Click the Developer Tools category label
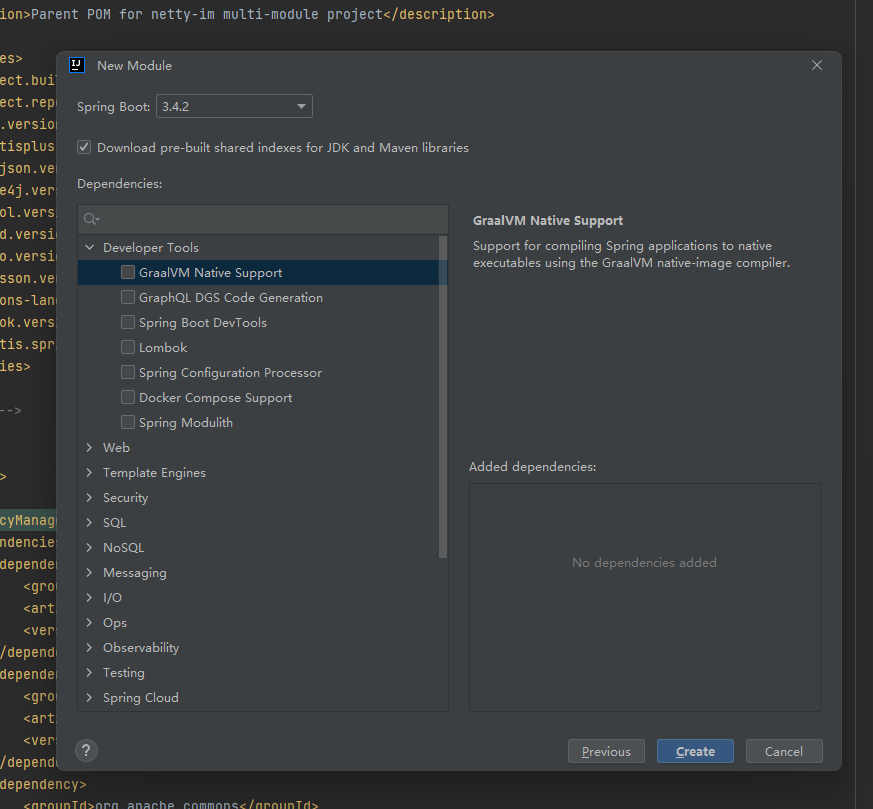 151,247
